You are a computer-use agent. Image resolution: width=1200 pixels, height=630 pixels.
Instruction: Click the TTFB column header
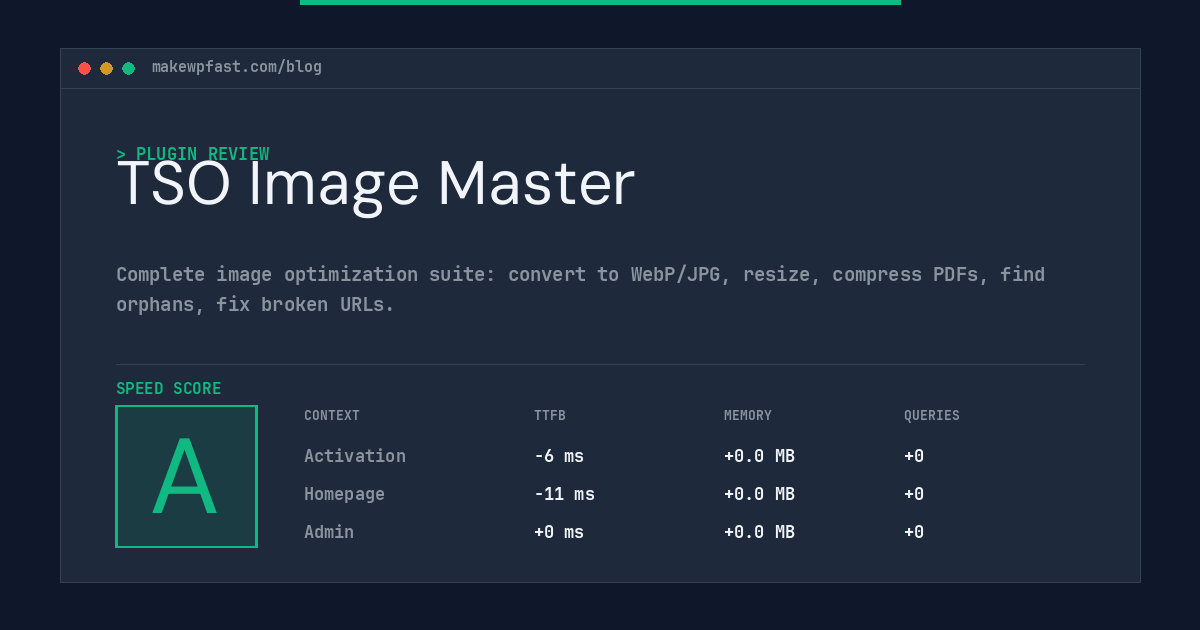[550, 415]
